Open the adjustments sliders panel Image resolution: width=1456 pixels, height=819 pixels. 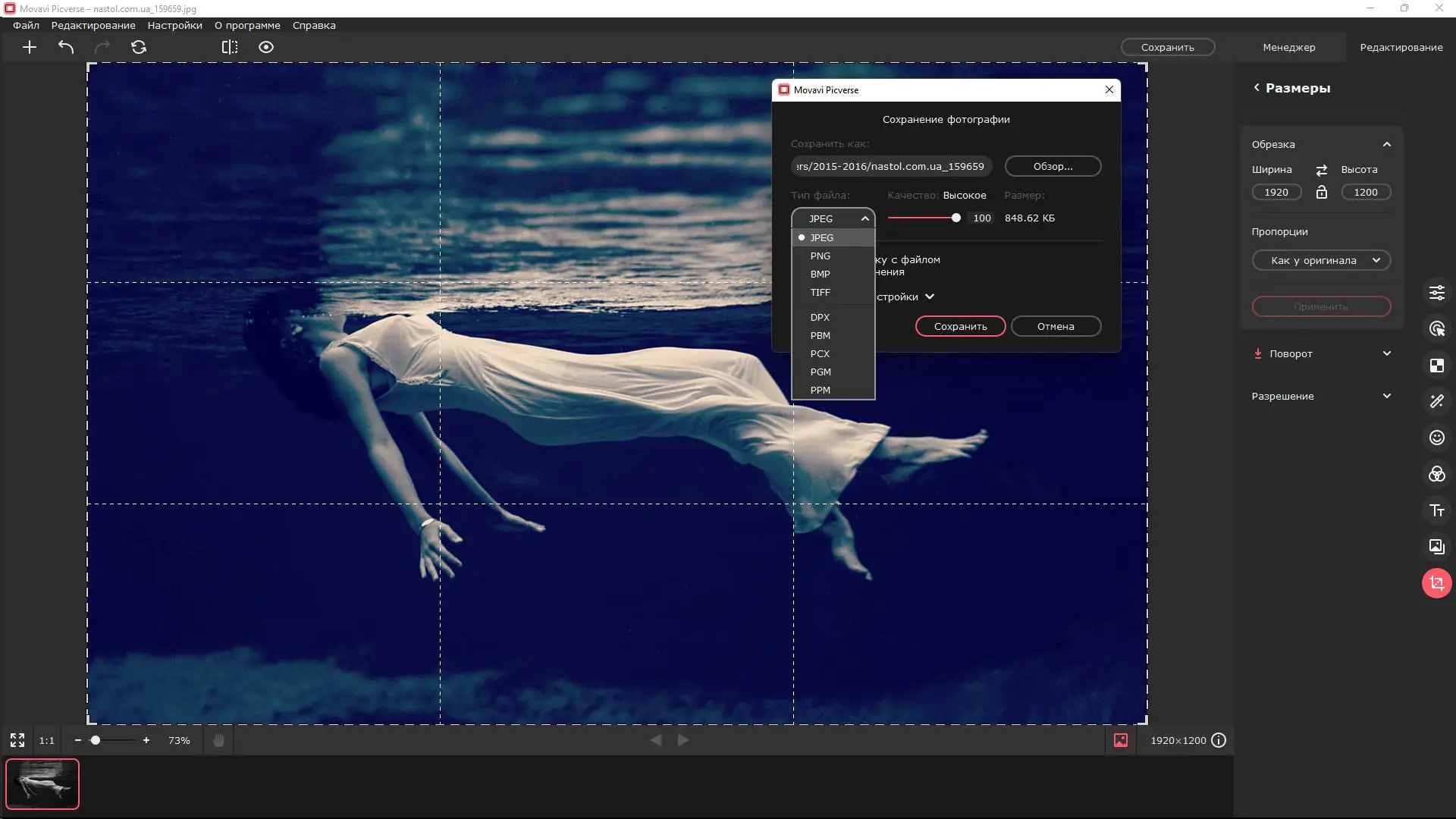1436,292
